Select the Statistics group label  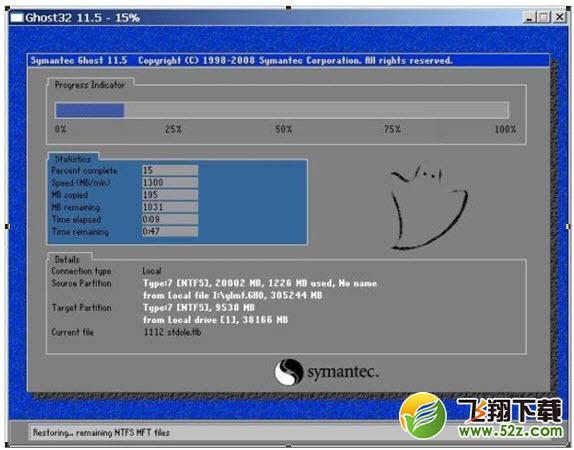[73, 159]
